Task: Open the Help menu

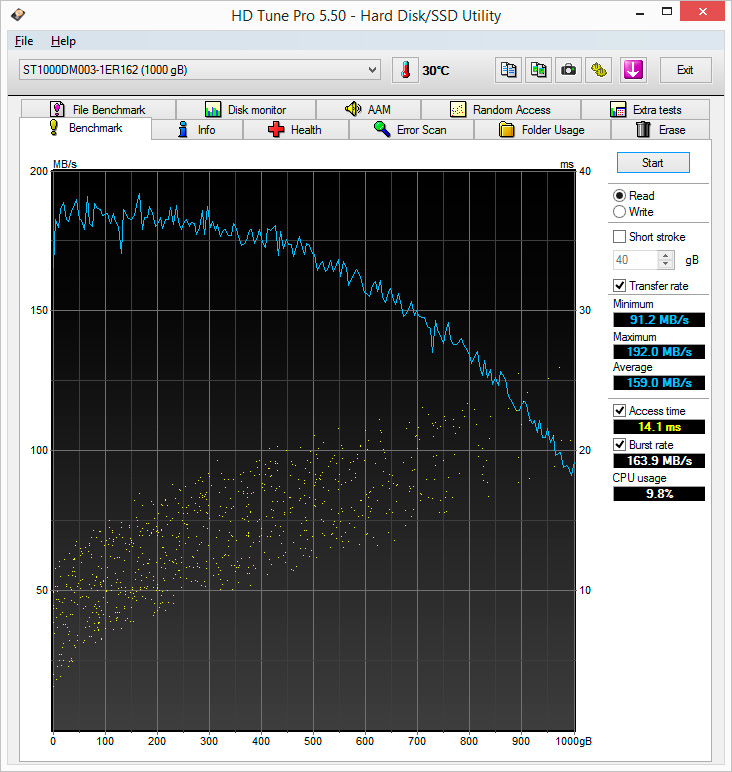Action: tap(63, 41)
